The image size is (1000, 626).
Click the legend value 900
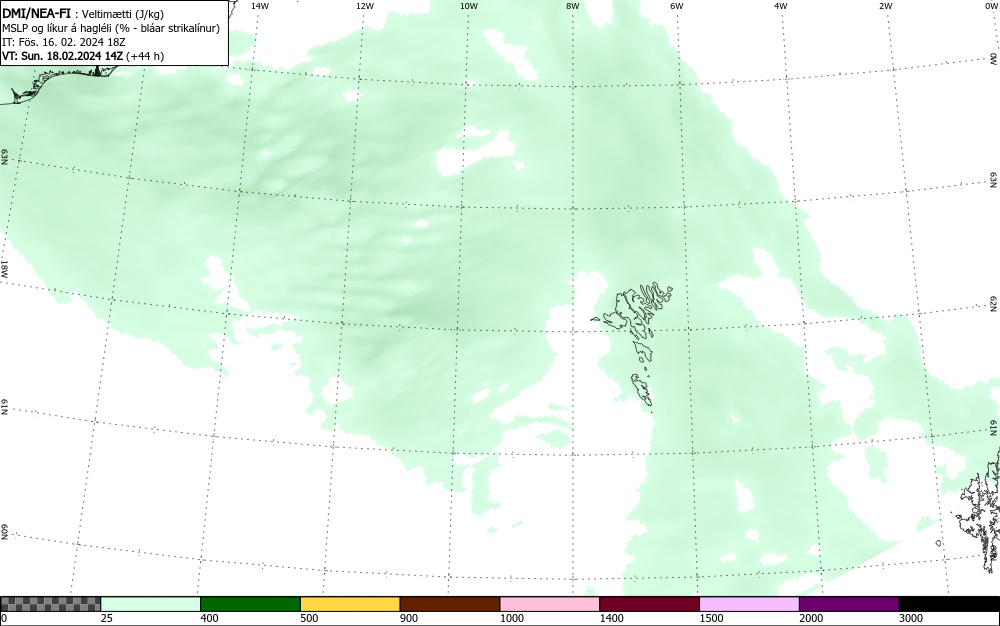409,618
